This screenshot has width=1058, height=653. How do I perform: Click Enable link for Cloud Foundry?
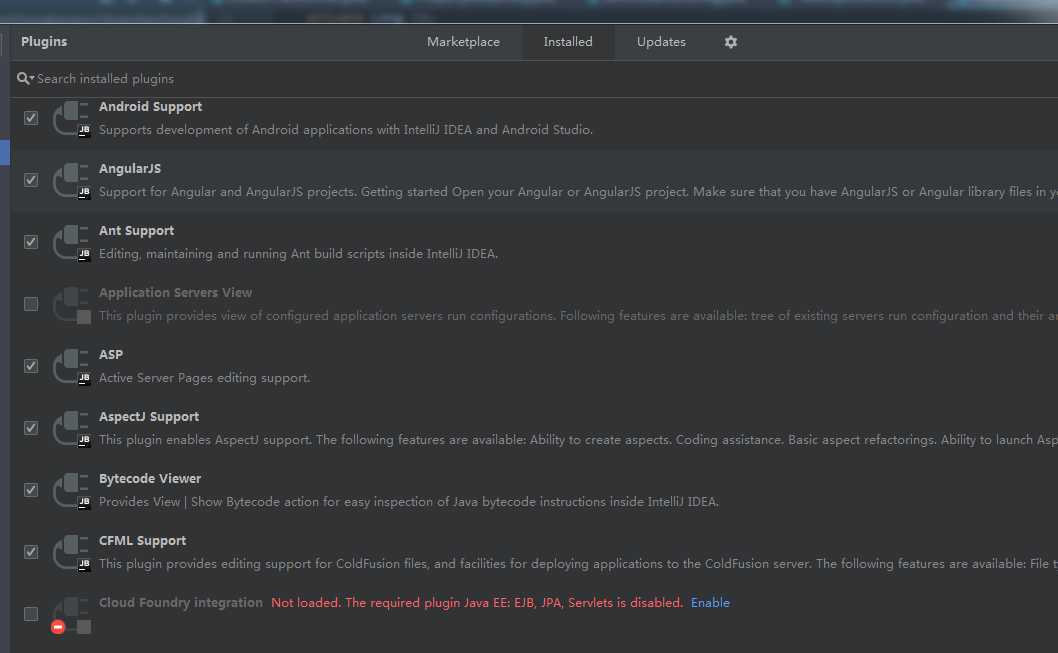(x=710, y=603)
